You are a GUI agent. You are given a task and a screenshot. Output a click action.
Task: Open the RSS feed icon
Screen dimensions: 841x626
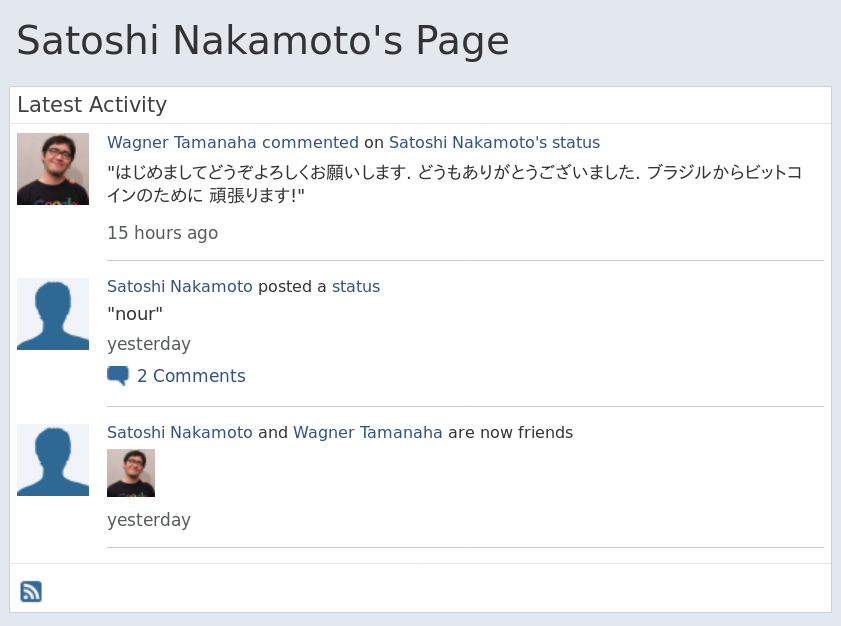(31, 592)
